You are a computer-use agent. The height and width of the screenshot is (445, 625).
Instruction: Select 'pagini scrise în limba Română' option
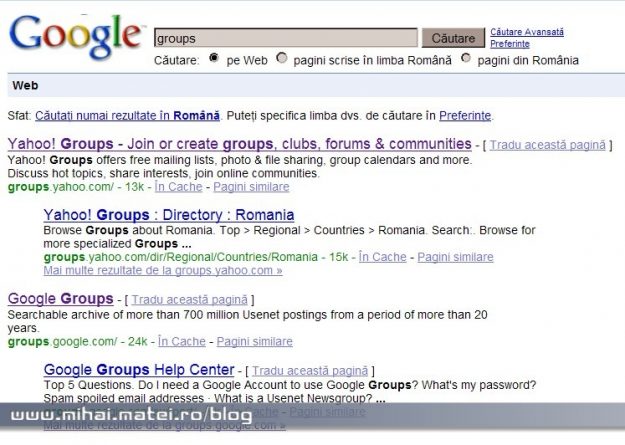coord(282,59)
